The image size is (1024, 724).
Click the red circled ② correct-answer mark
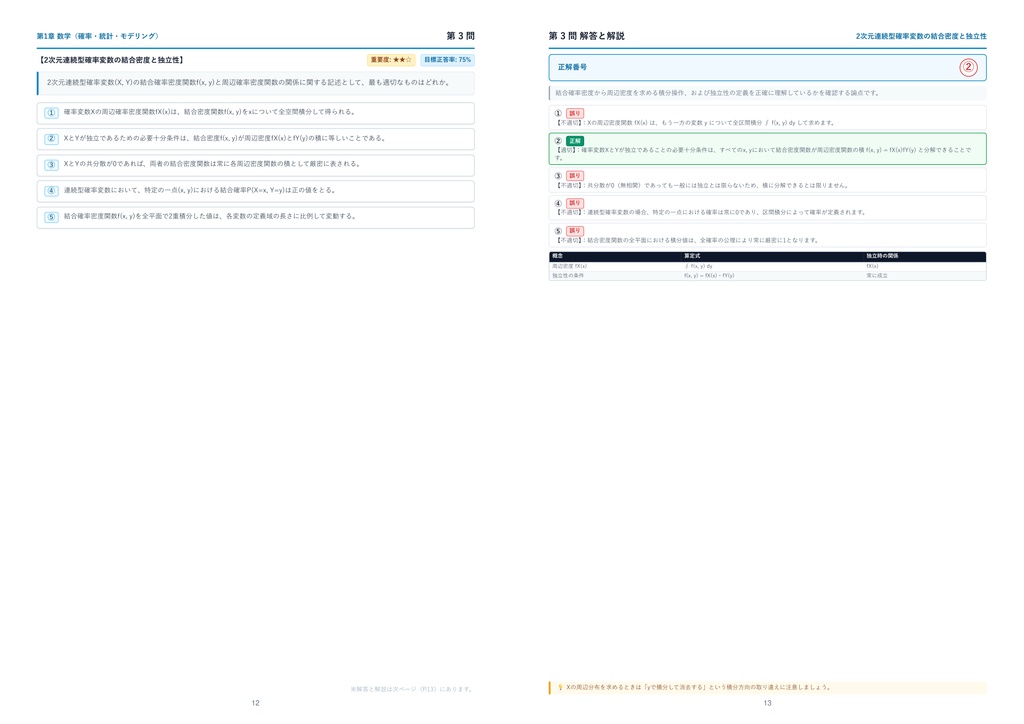[968, 67]
